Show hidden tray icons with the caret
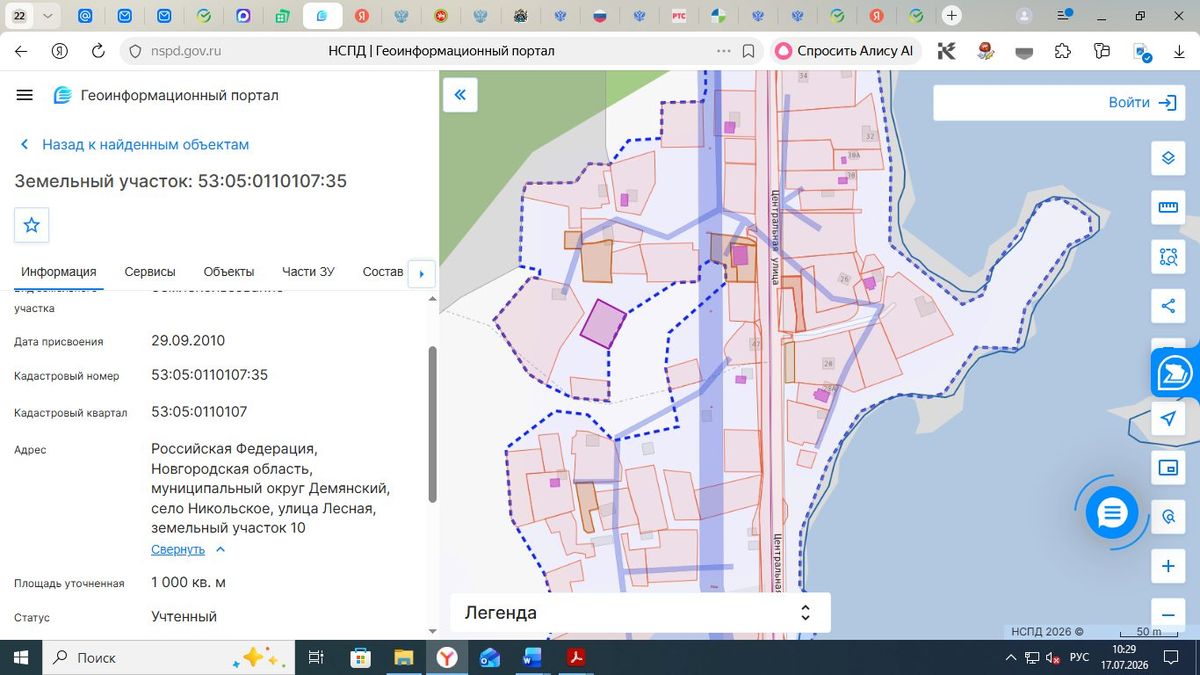Image resolution: width=1200 pixels, height=675 pixels. tap(1010, 657)
